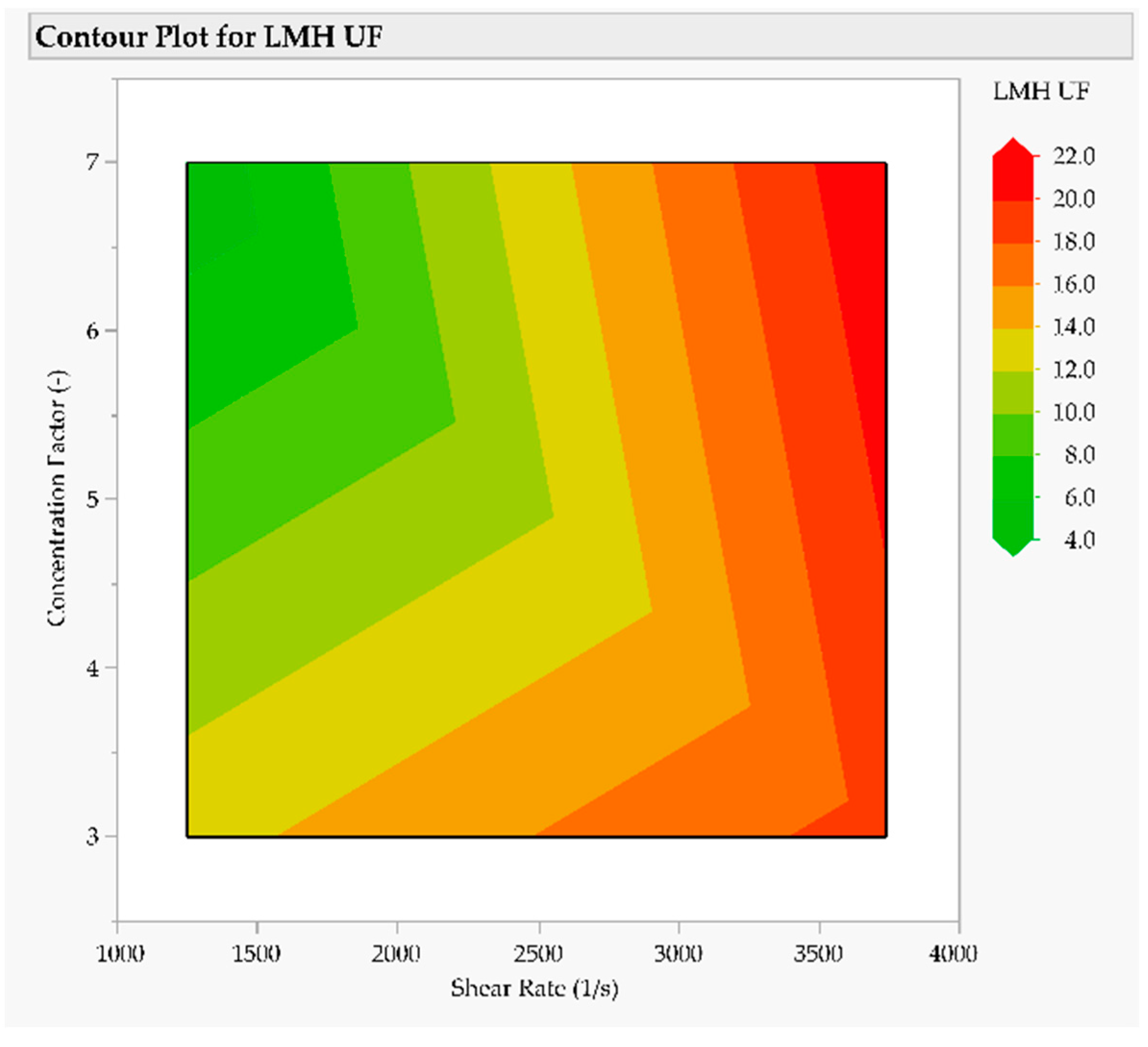This screenshot has height=1047, width=1148.
Task: Click the 'Contour Plot for LMH UF' title bar
Action: pos(209,37)
